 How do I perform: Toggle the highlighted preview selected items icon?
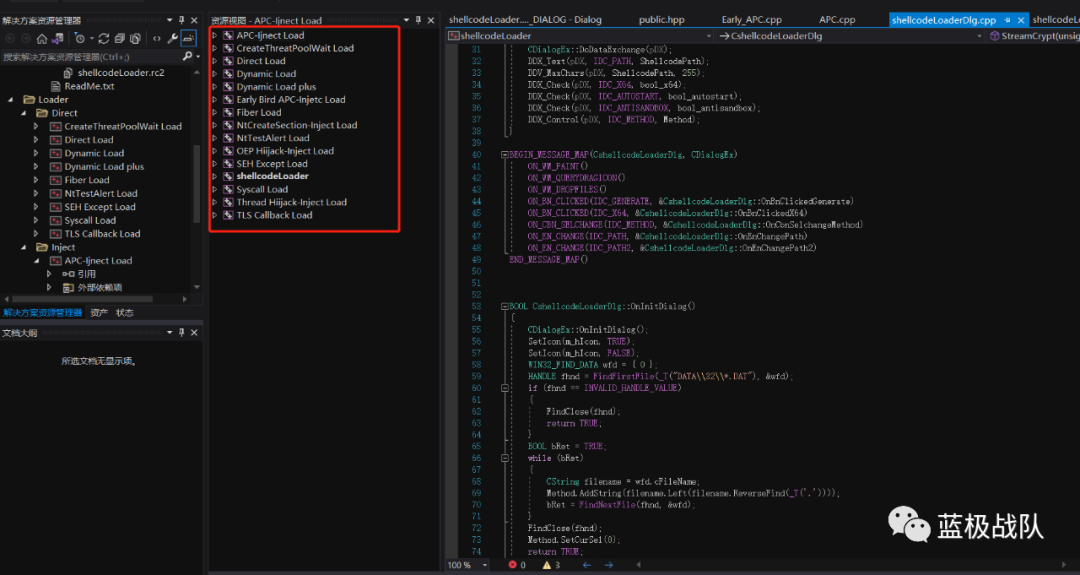[x=189, y=39]
